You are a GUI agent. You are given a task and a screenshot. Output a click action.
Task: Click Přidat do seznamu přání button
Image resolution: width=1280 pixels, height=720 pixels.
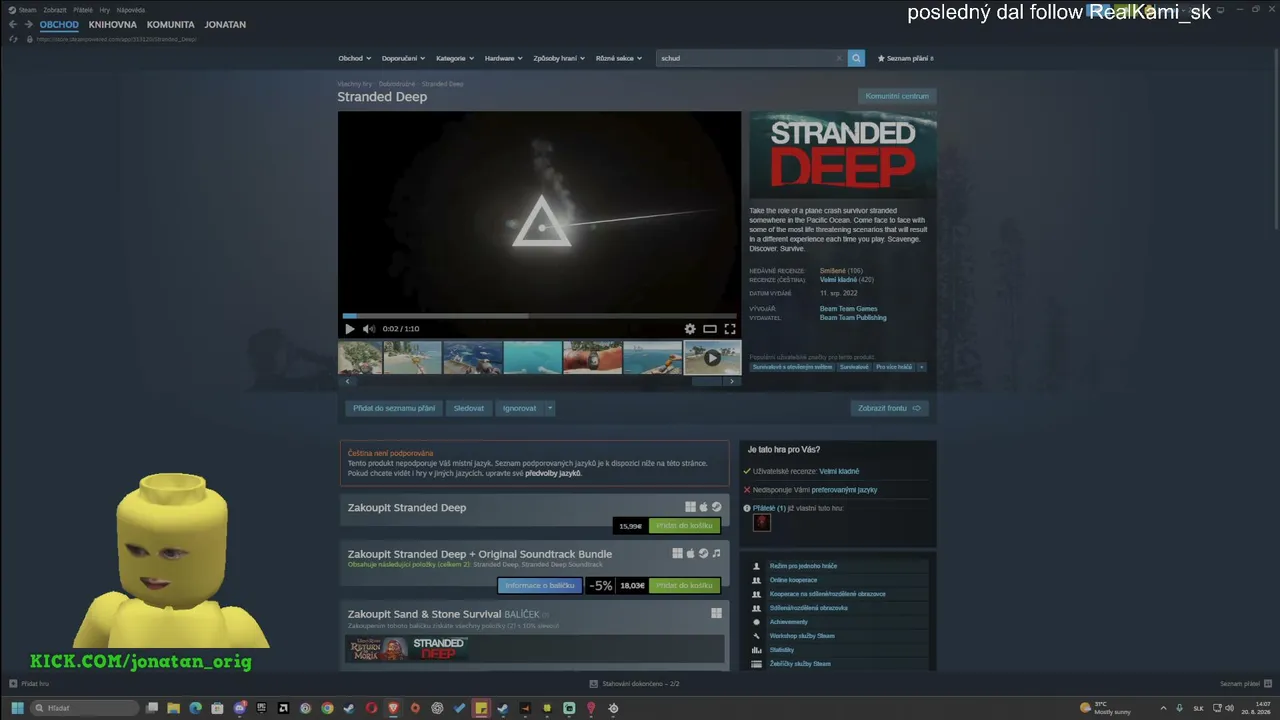point(394,408)
